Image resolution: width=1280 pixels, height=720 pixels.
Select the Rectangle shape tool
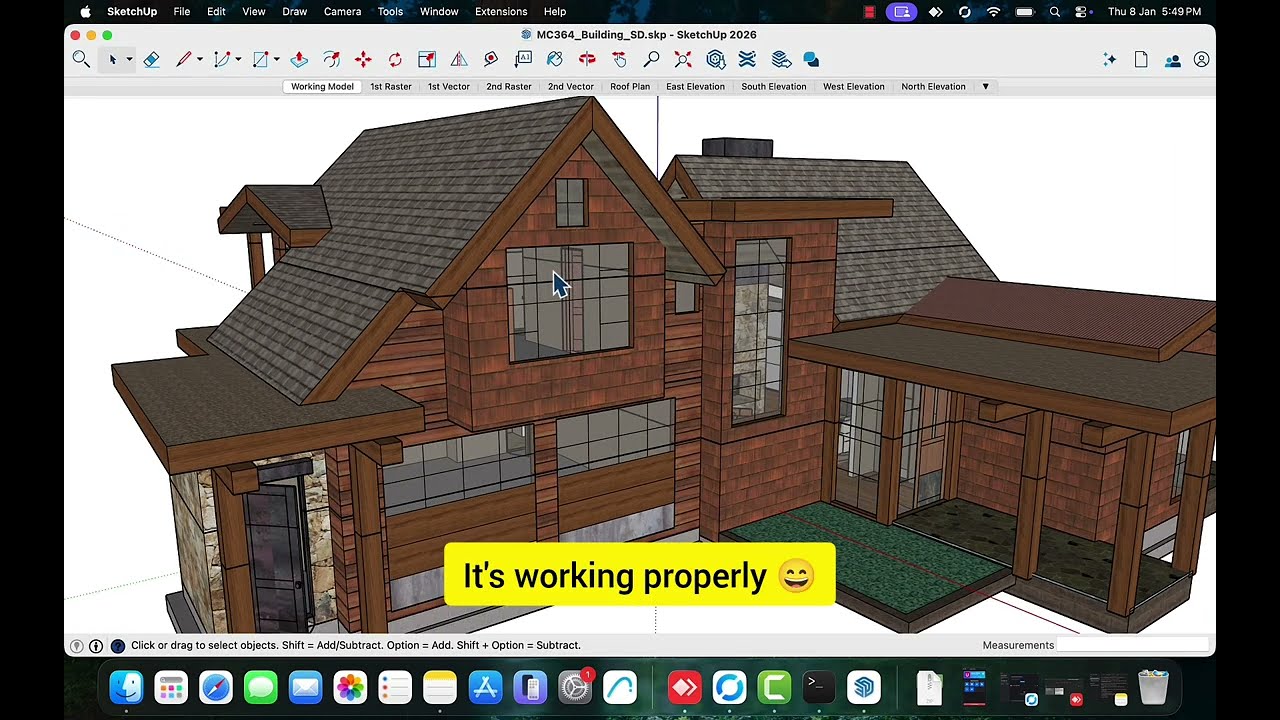pos(260,60)
